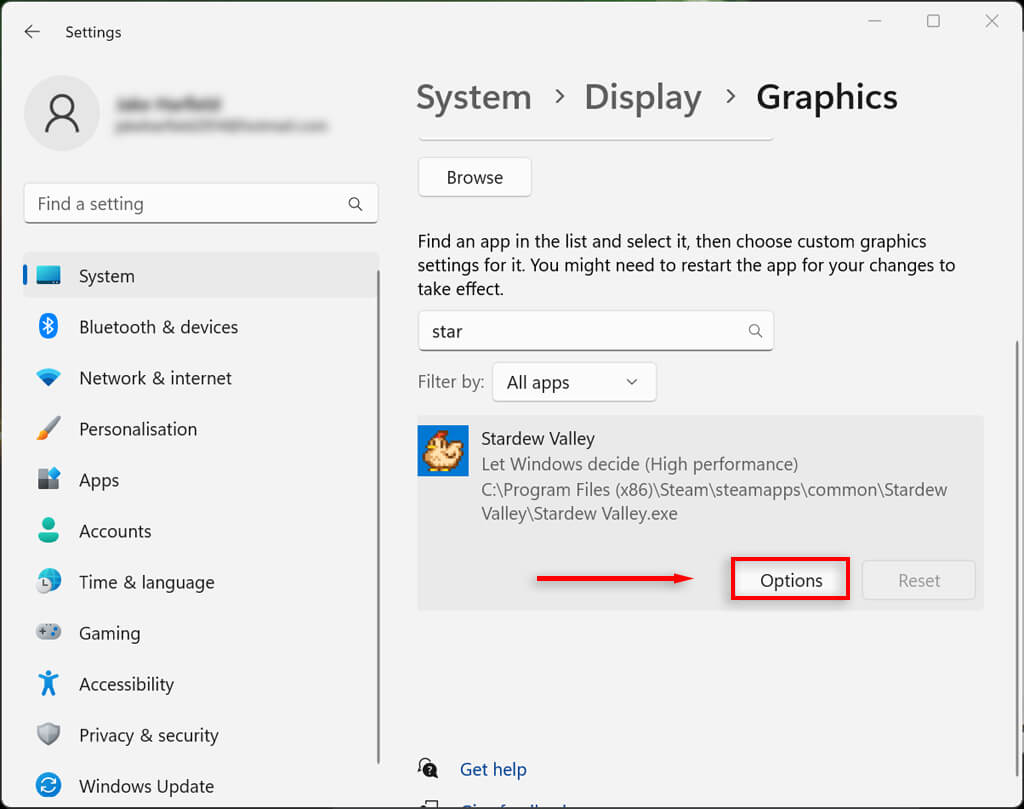
Task: Click the back arrow in Settings
Action: click(x=32, y=32)
